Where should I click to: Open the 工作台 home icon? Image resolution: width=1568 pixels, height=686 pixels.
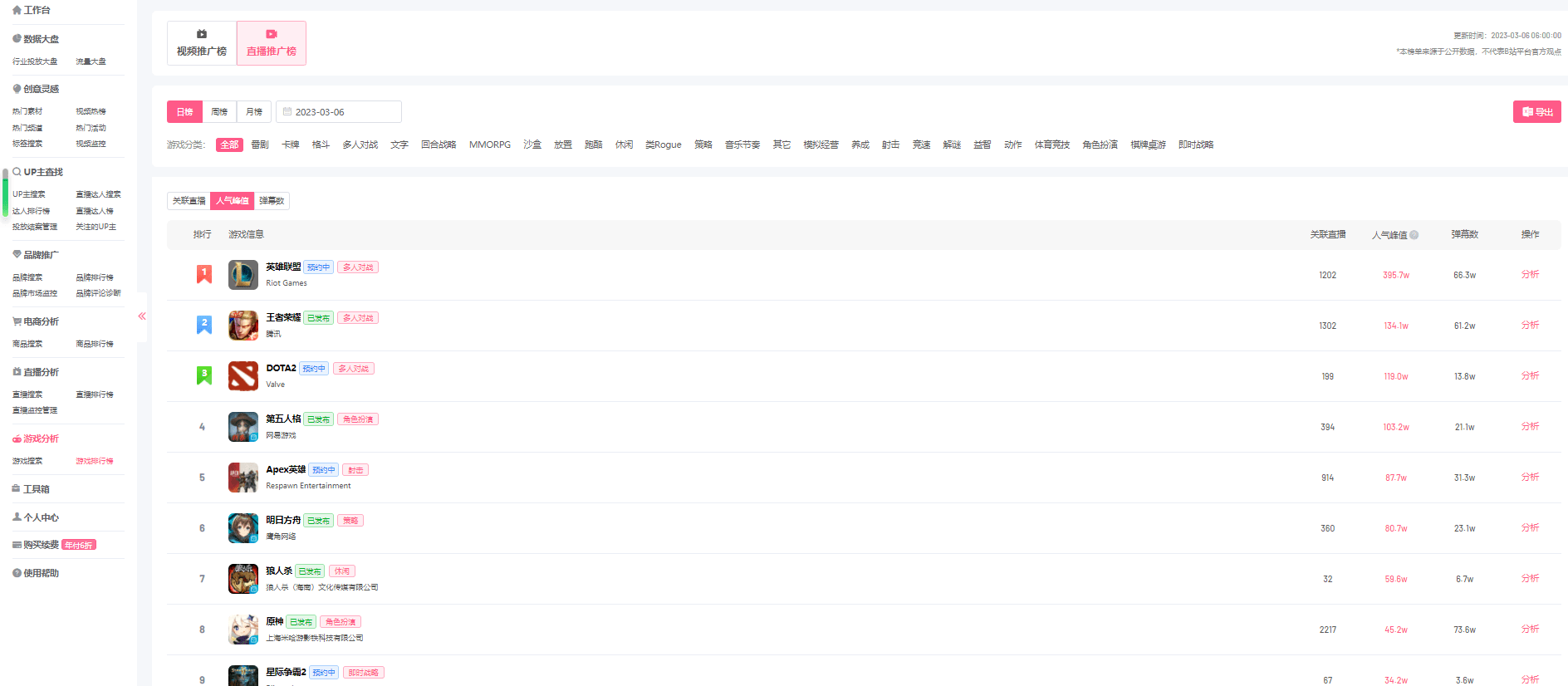click(17, 10)
